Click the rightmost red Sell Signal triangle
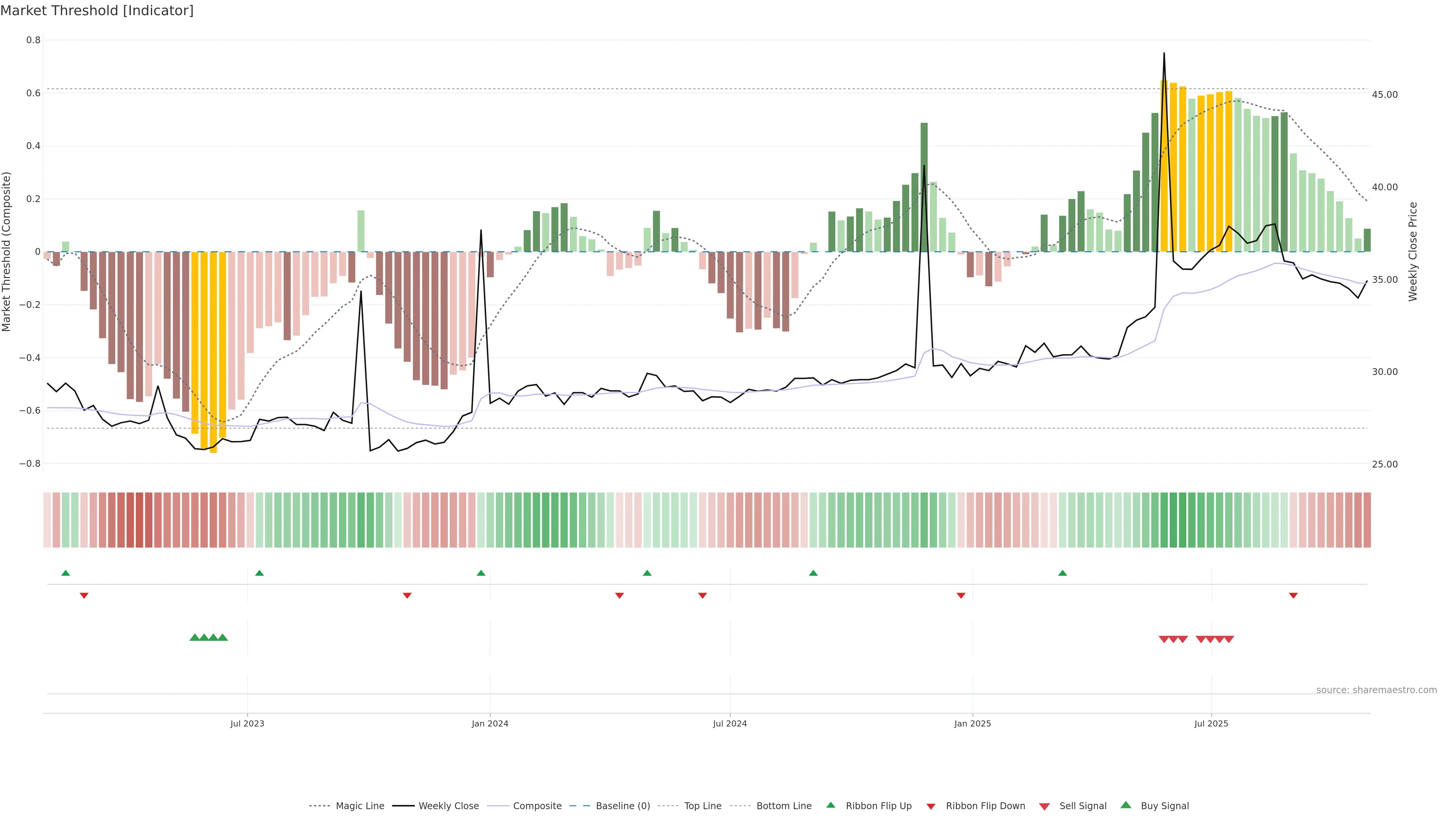This screenshot has width=1456, height=819. (x=1229, y=639)
